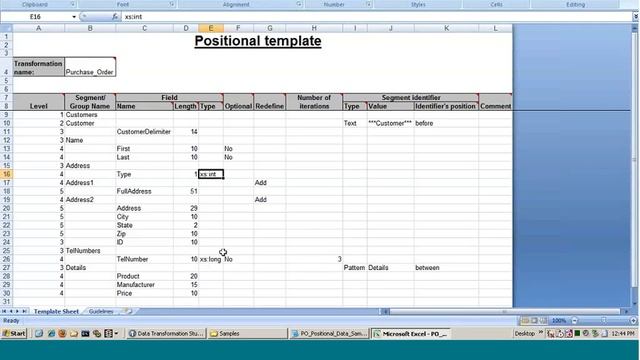Click the Insert Worksheet tab icon
This screenshot has width=640, height=360.
128,311
